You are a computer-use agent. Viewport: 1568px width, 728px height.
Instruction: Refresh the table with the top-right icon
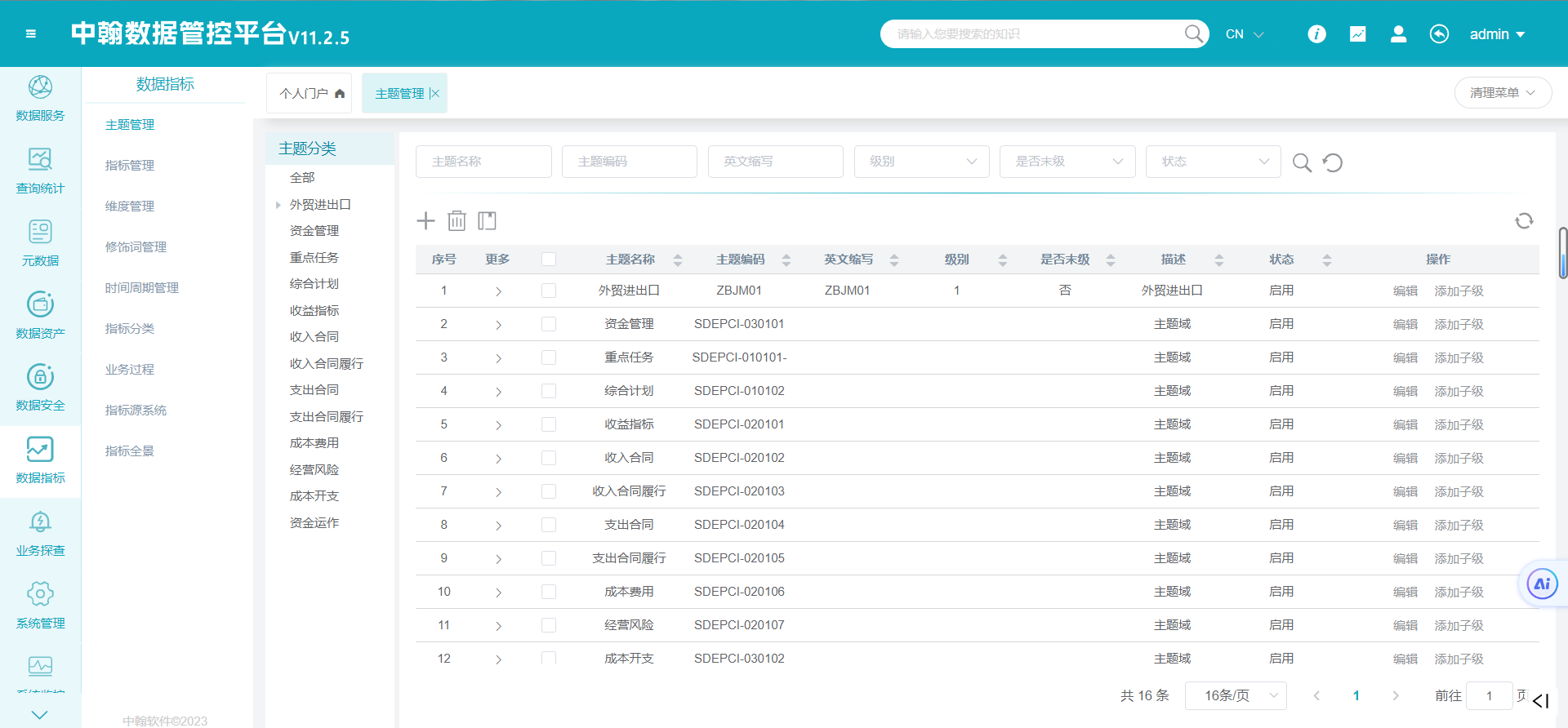coord(1524,220)
